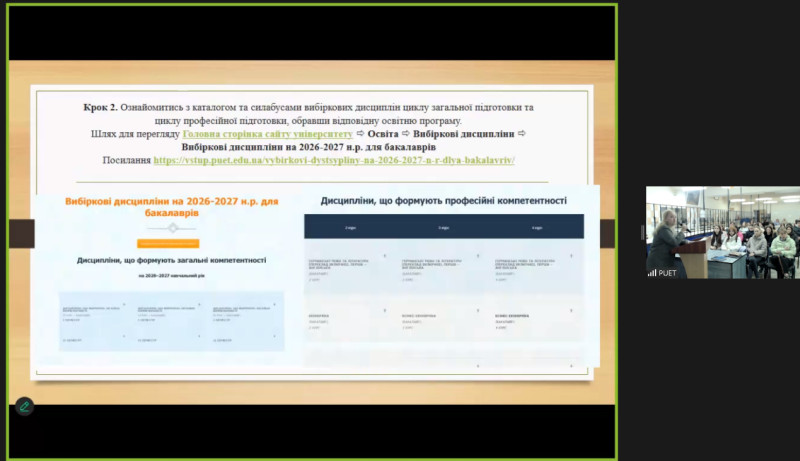
Task: Click the Дисципліни, що формують професійні компетентності heading
Action: (444, 200)
